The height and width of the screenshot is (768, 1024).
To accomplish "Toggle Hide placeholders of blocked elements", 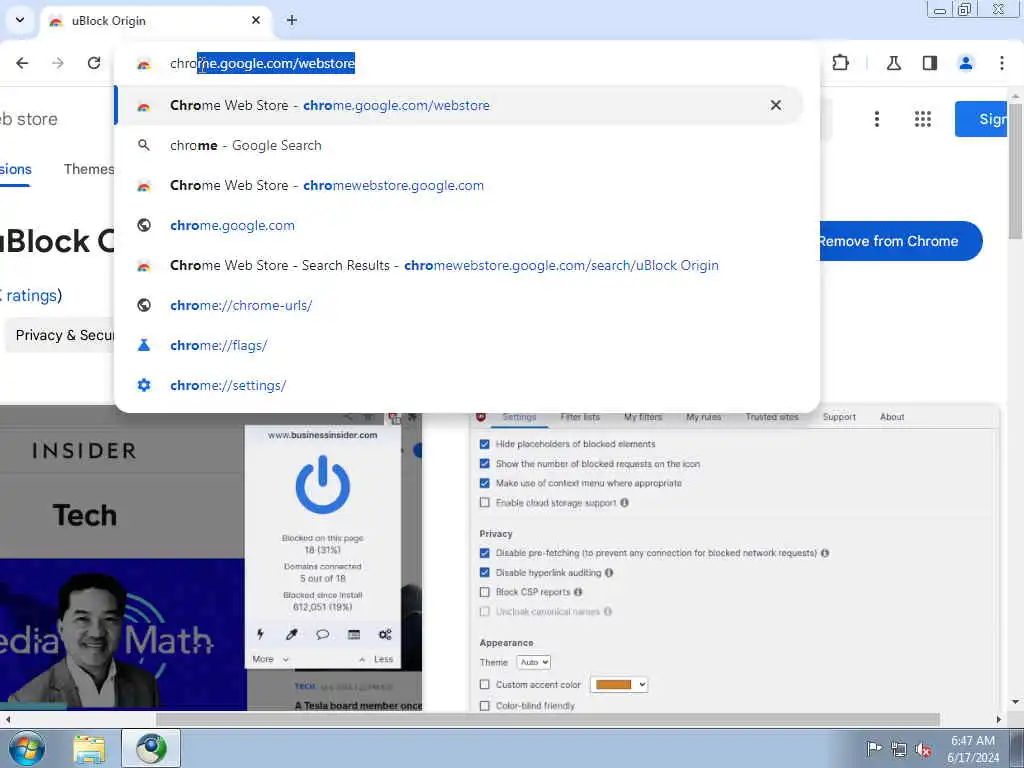I will 485,444.
